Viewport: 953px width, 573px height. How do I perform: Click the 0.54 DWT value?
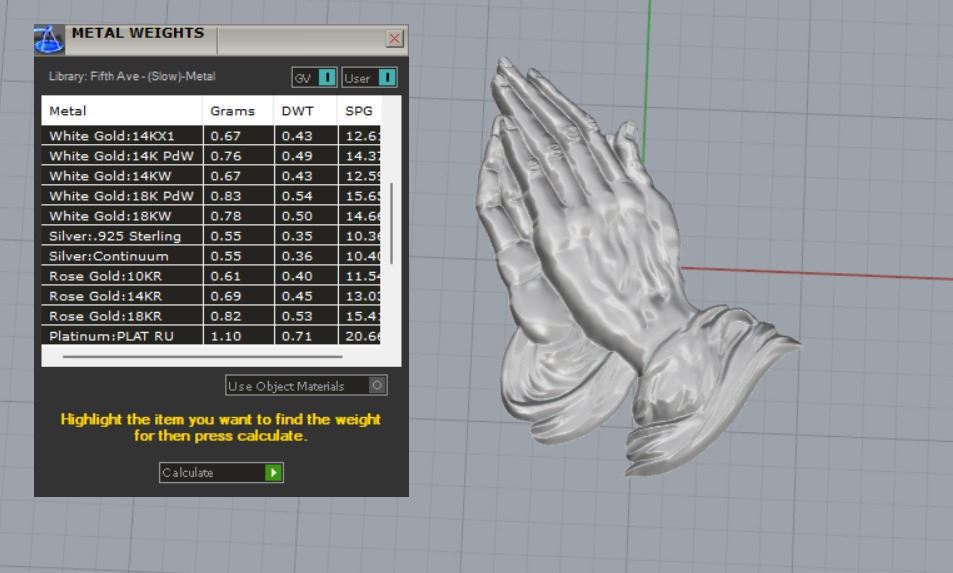[x=297, y=196]
